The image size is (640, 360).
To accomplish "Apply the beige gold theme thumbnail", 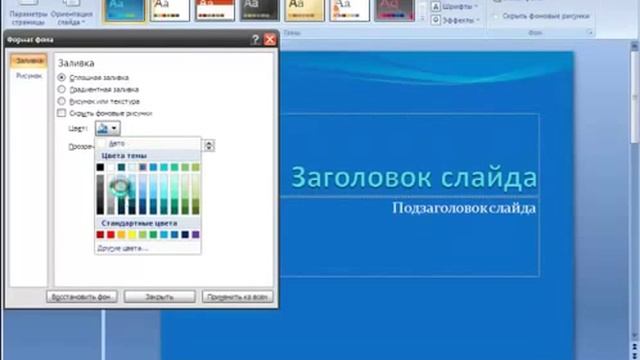I will 304,10.
